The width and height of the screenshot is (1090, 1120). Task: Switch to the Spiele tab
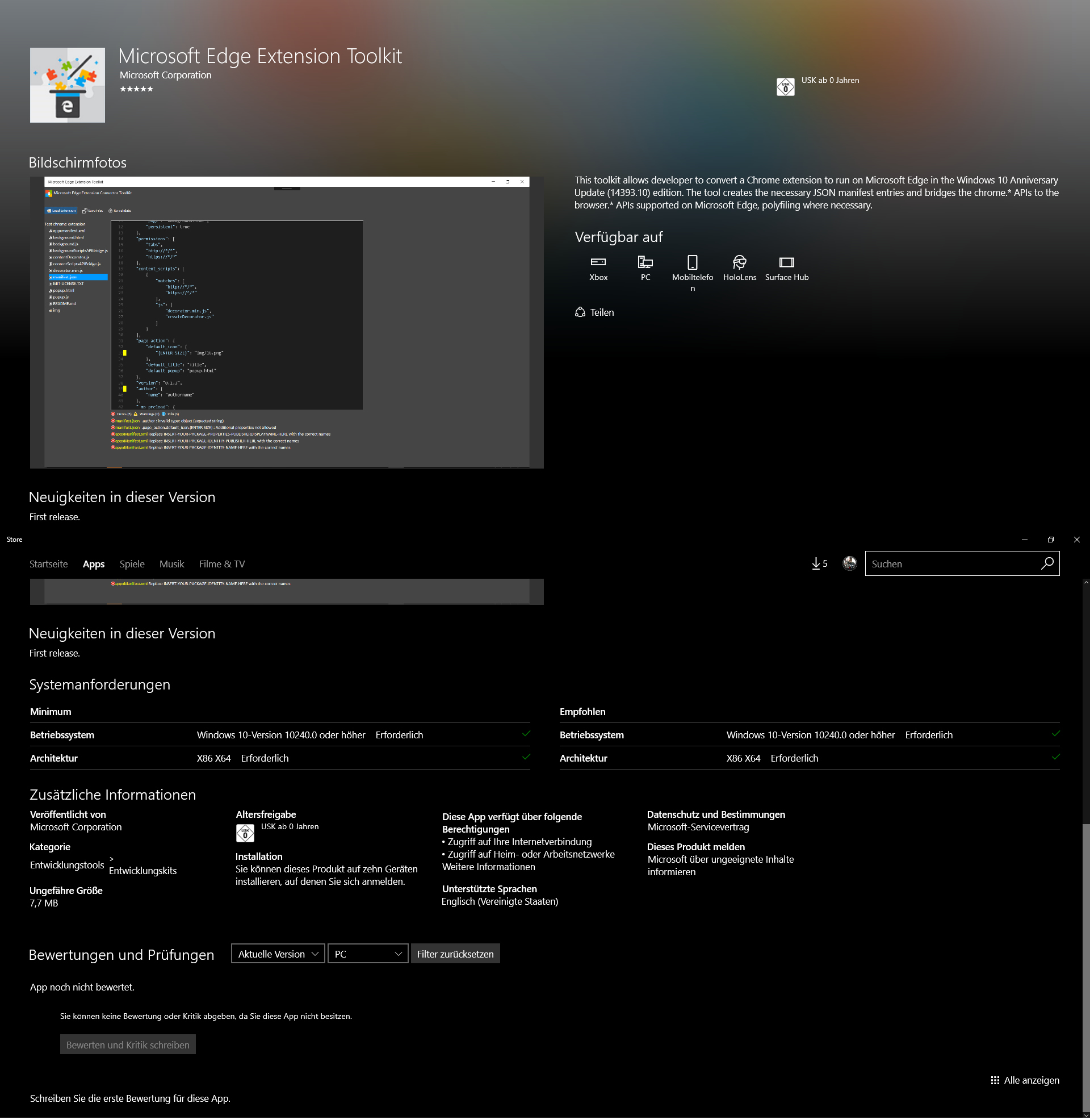(132, 565)
